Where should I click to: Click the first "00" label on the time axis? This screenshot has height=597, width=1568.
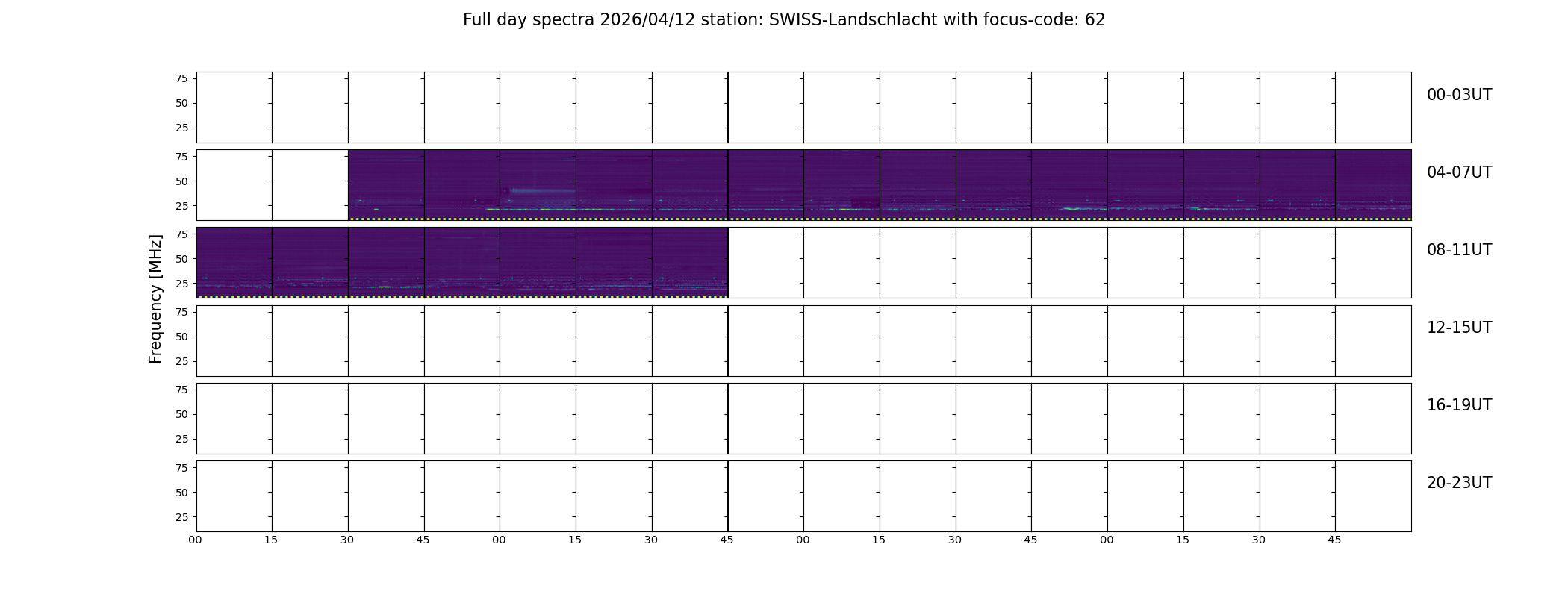pyautogui.click(x=195, y=540)
